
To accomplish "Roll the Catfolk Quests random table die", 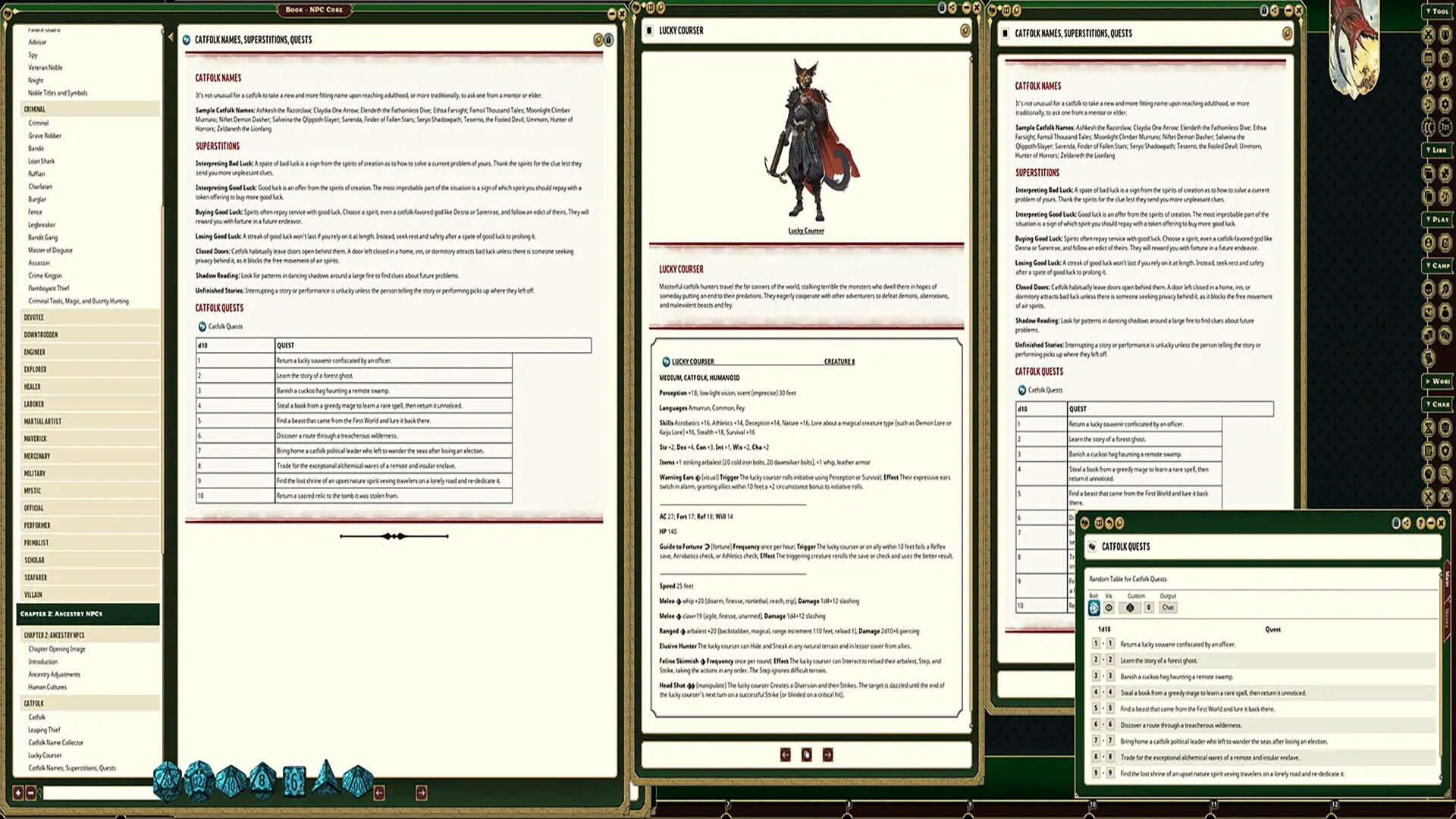I will tap(1094, 607).
